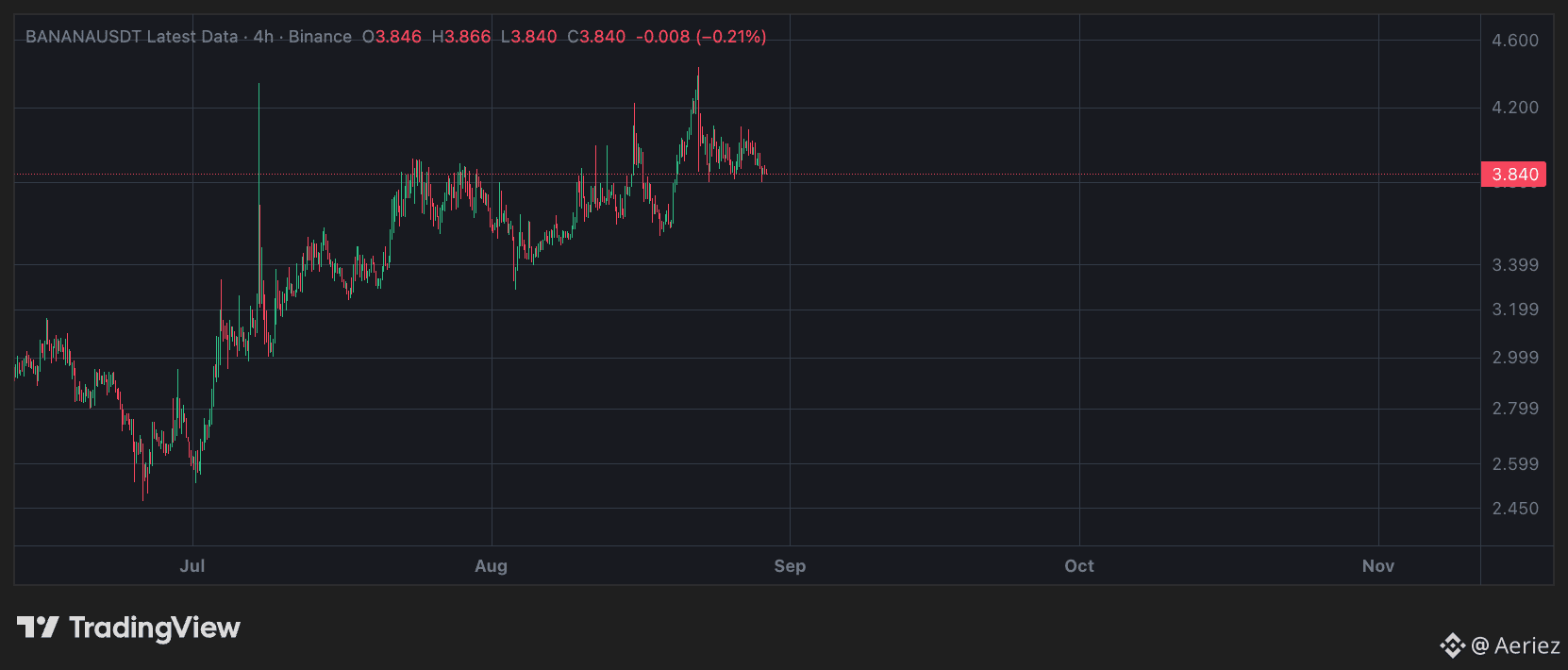Screen dimensions: 1568x670
Task: Click the TradingView logo
Action: pyautogui.click(x=128, y=628)
